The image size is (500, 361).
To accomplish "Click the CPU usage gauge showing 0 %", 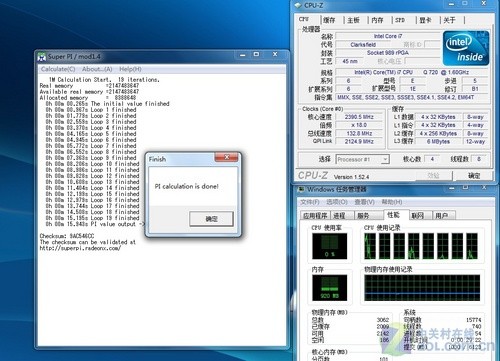I will 329,246.
